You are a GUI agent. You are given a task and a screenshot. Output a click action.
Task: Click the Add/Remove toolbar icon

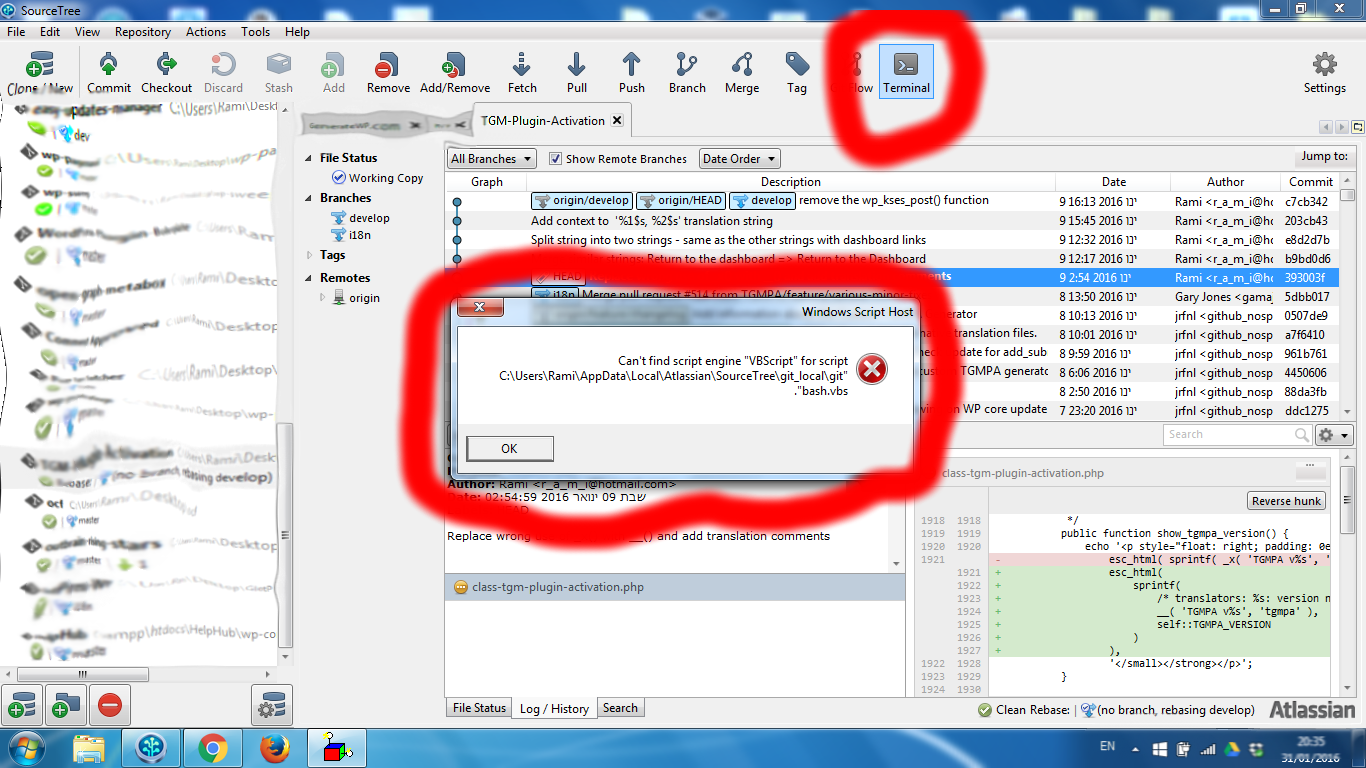pos(455,73)
